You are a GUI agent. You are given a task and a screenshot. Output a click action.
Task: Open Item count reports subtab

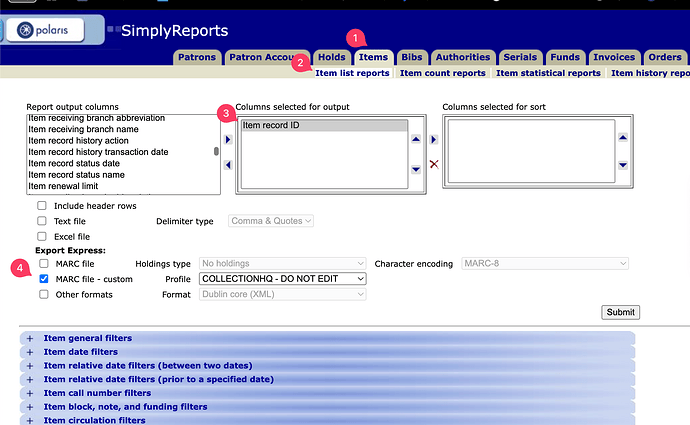tap(443, 73)
